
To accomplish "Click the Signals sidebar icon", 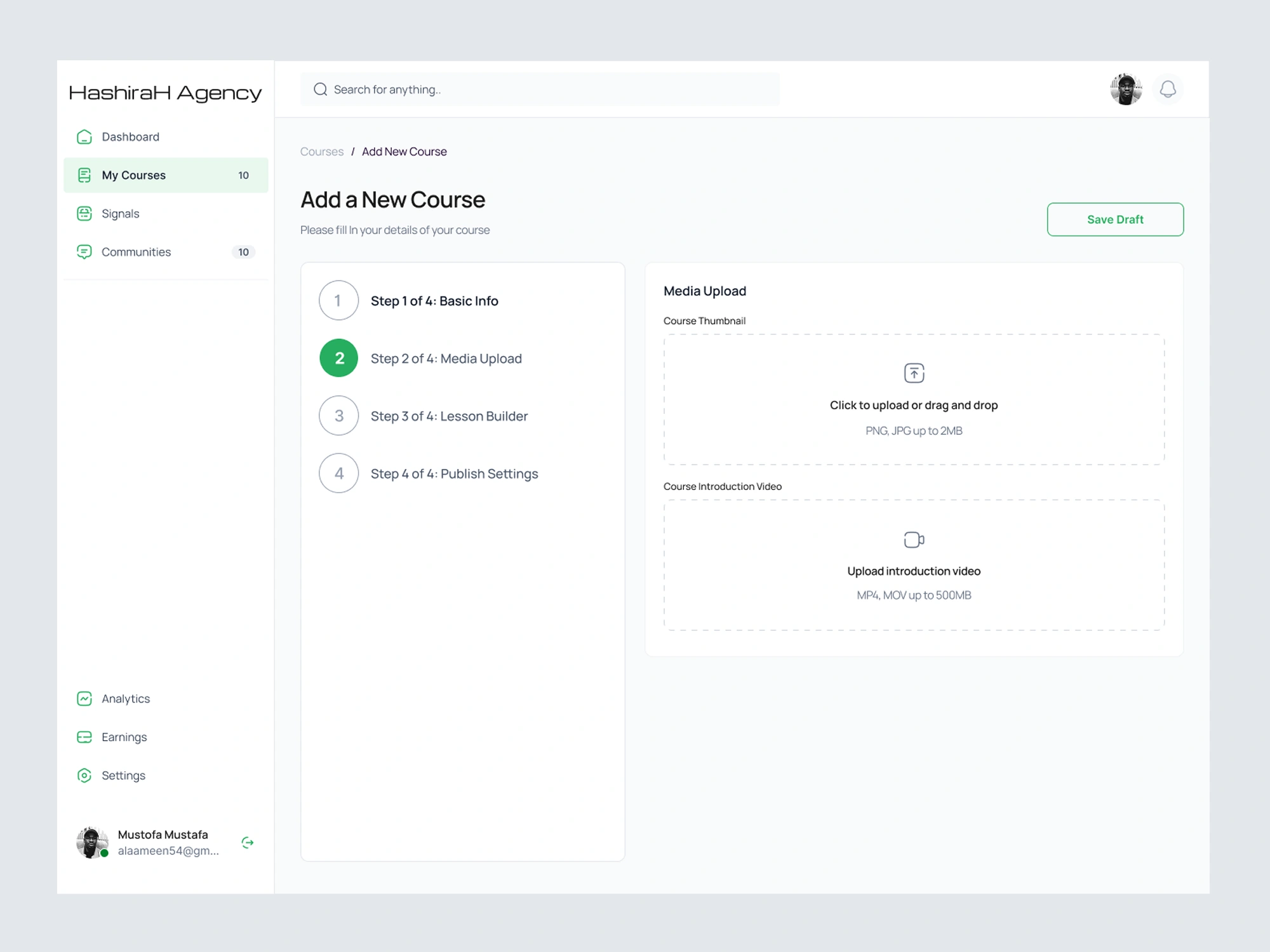I will [84, 214].
